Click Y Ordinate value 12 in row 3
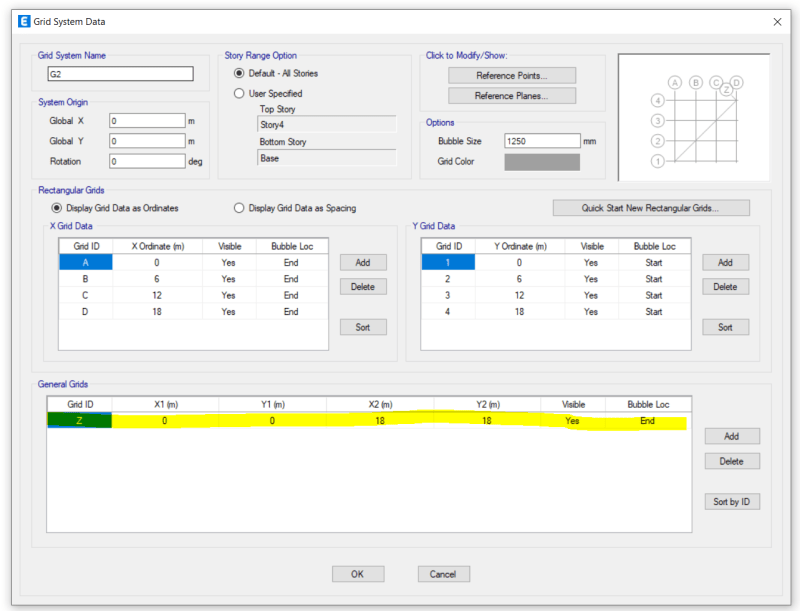The height and width of the screenshot is (611, 800). point(519,295)
